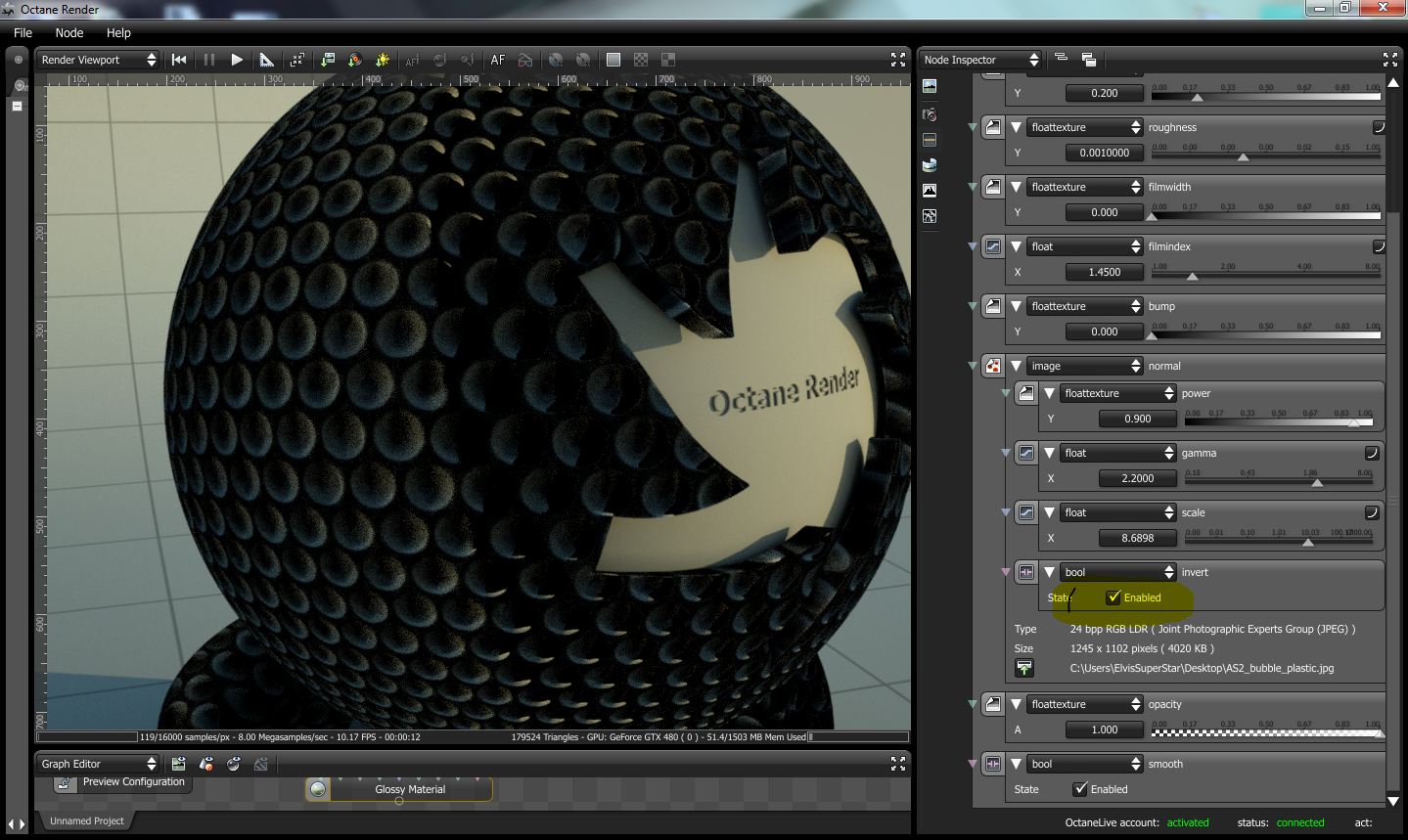This screenshot has height=840, width=1408.
Task: Collapse the invert bool node section
Action: 1050,572
